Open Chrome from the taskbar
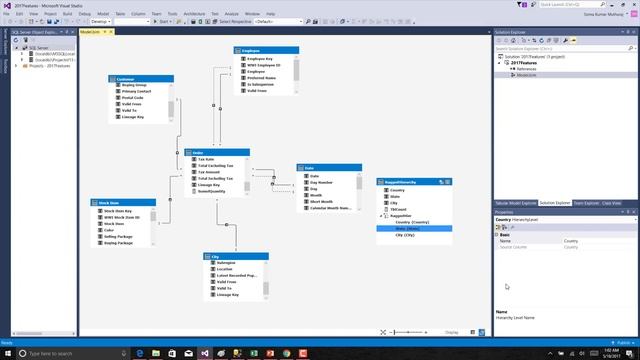 [x=287, y=353]
